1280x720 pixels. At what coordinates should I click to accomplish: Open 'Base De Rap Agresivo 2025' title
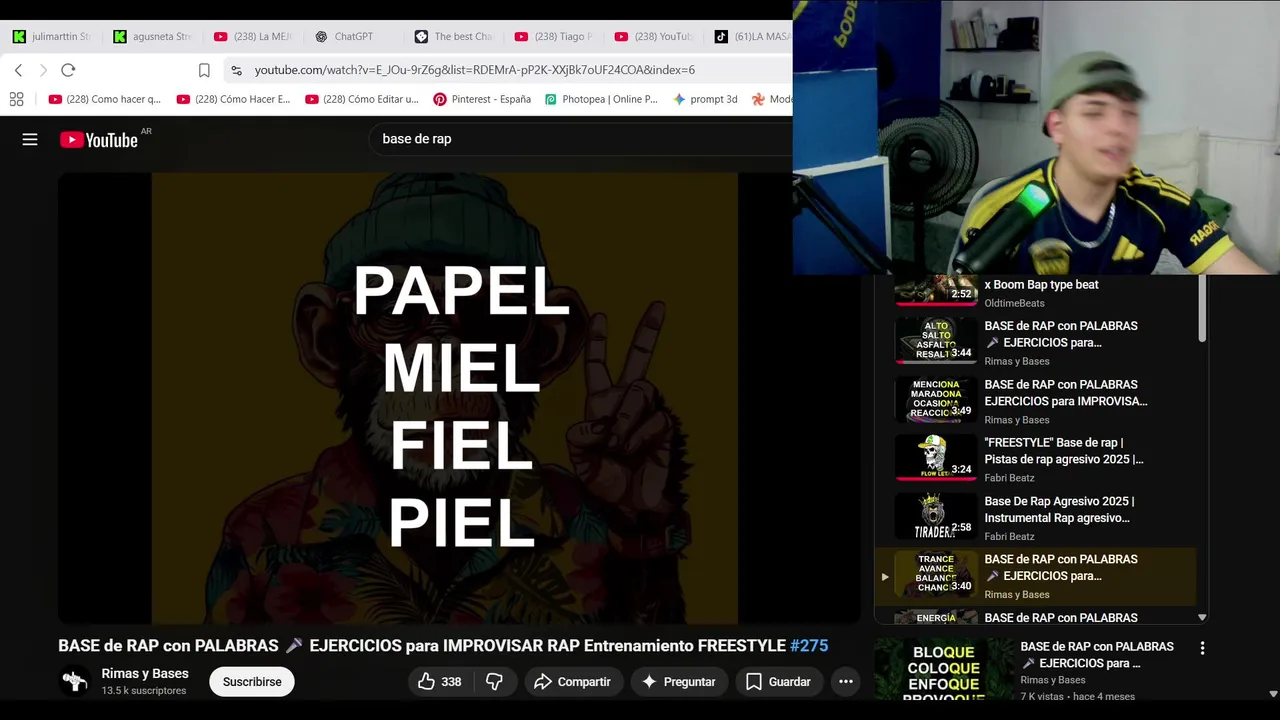(x=1059, y=510)
